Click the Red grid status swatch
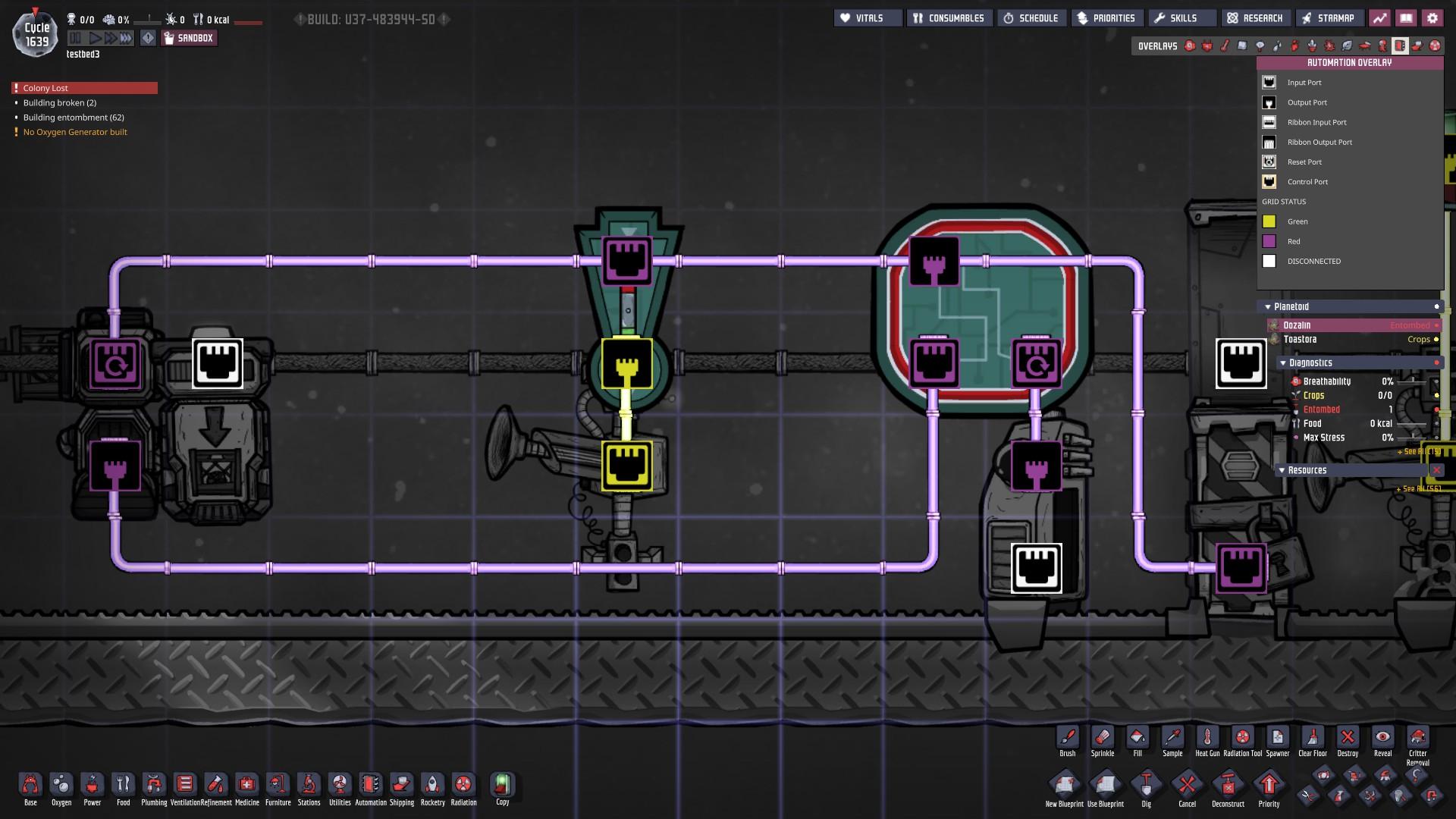The height and width of the screenshot is (819, 1456). tap(1269, 241)
